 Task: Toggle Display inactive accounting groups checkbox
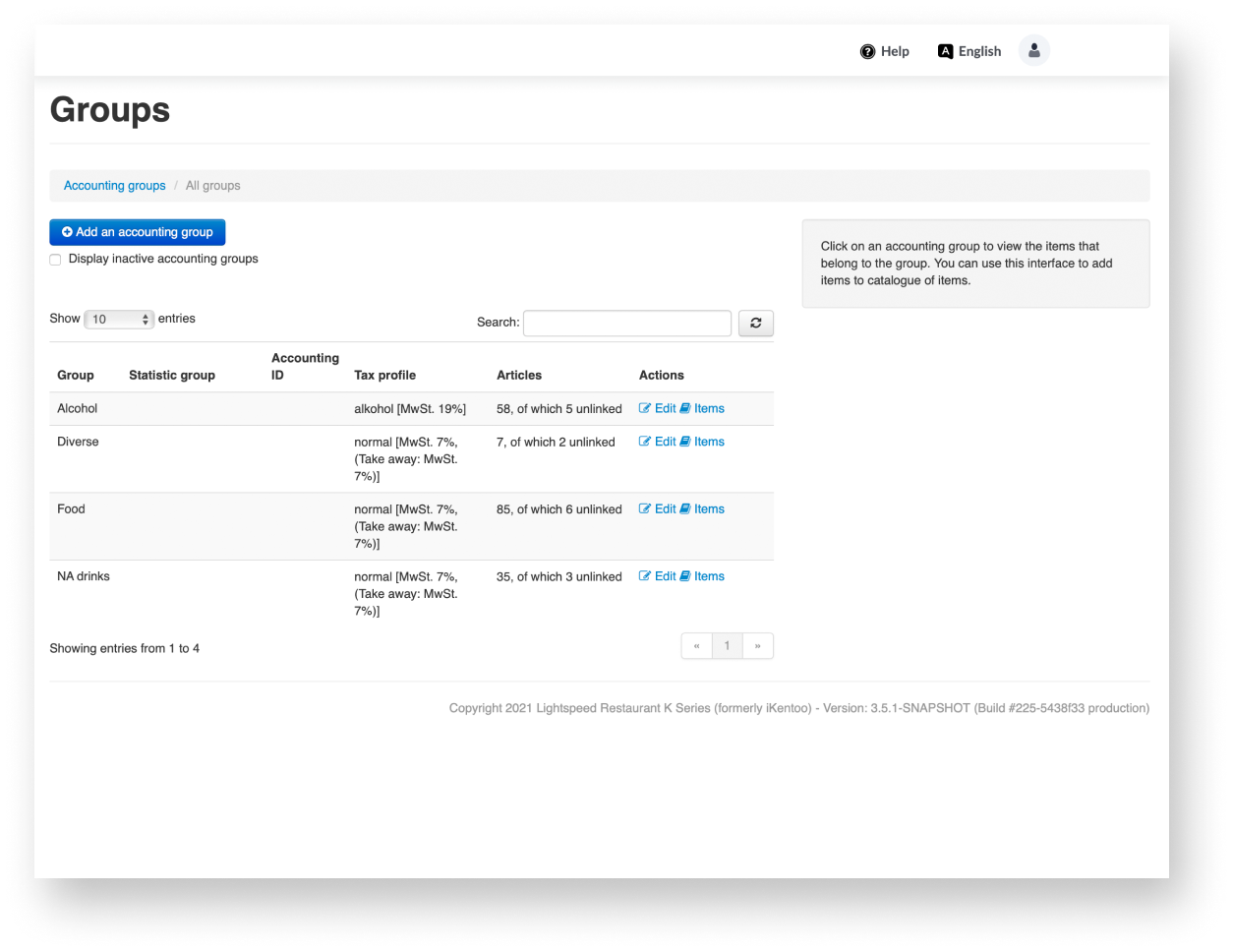point(55,260)
